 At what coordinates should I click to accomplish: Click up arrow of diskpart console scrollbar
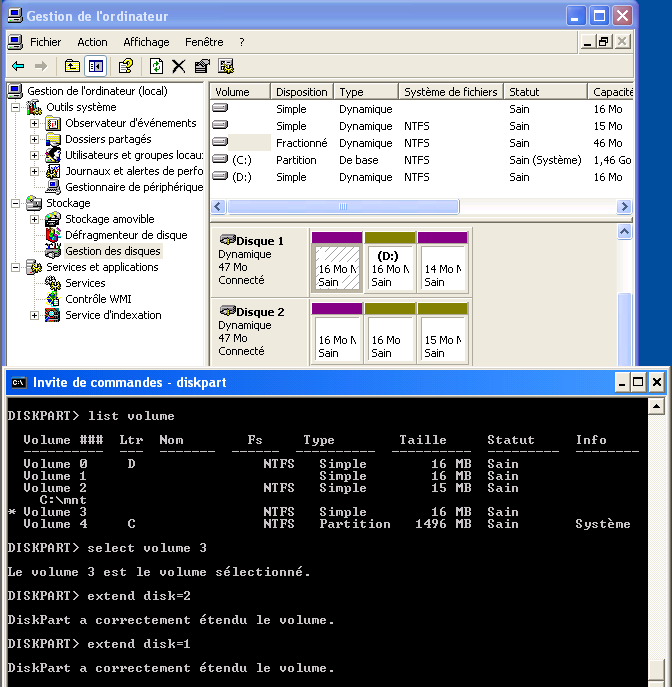656,407
